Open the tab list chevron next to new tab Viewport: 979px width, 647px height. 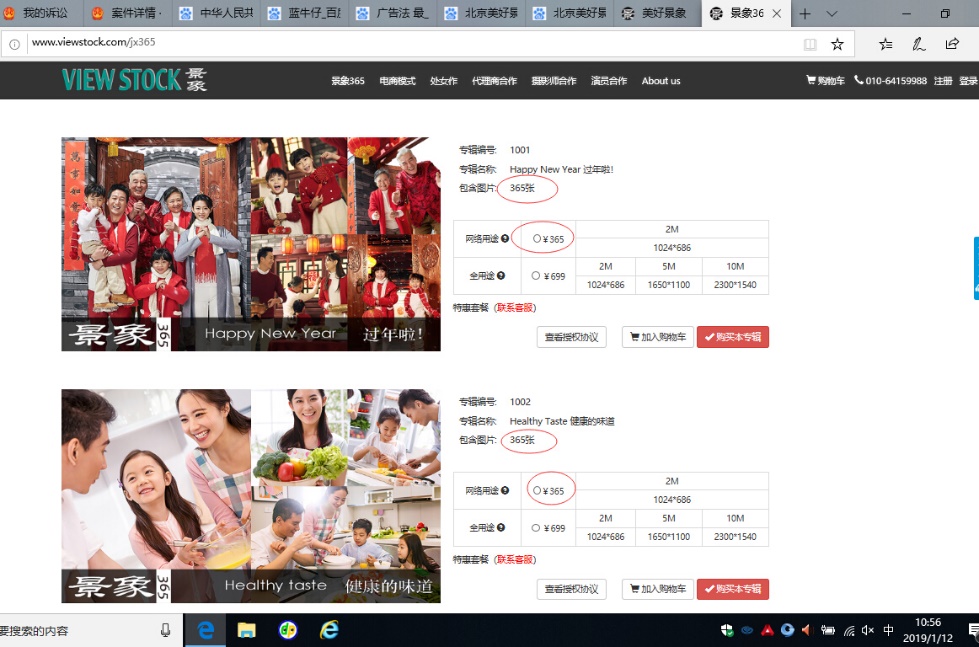832,14
